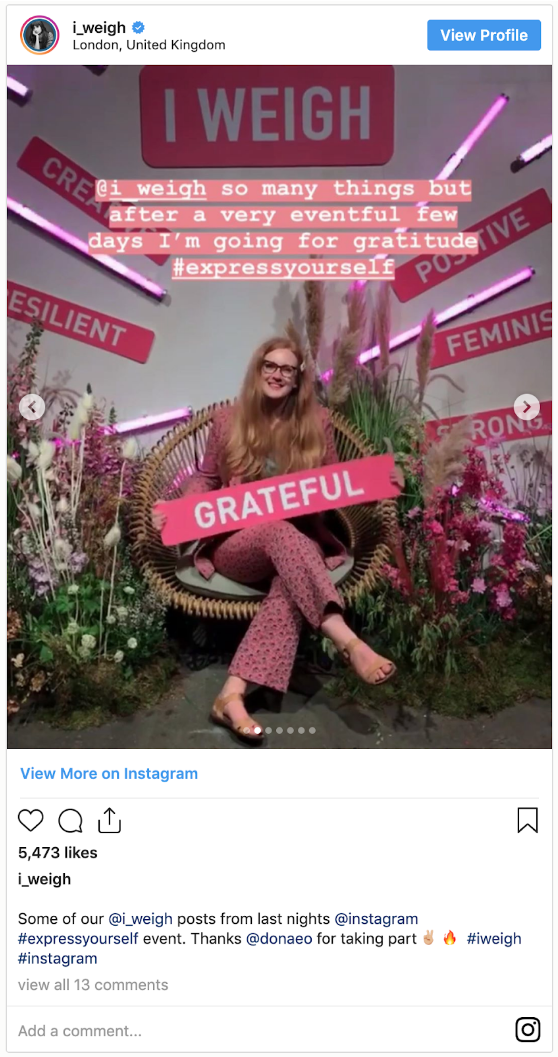Open the View More on Instagram link

(109, 773)
